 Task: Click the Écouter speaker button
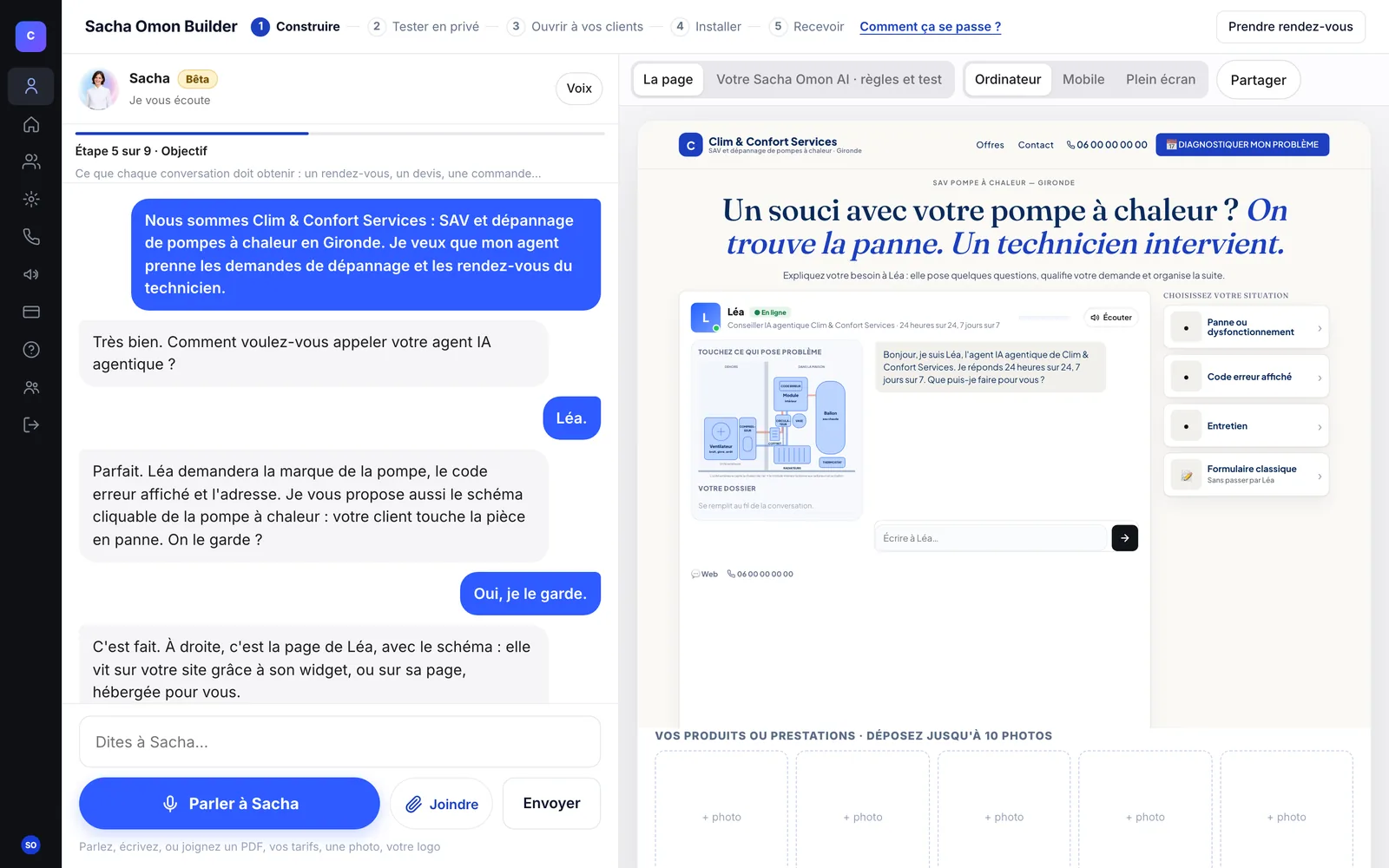click(1111, 318)
